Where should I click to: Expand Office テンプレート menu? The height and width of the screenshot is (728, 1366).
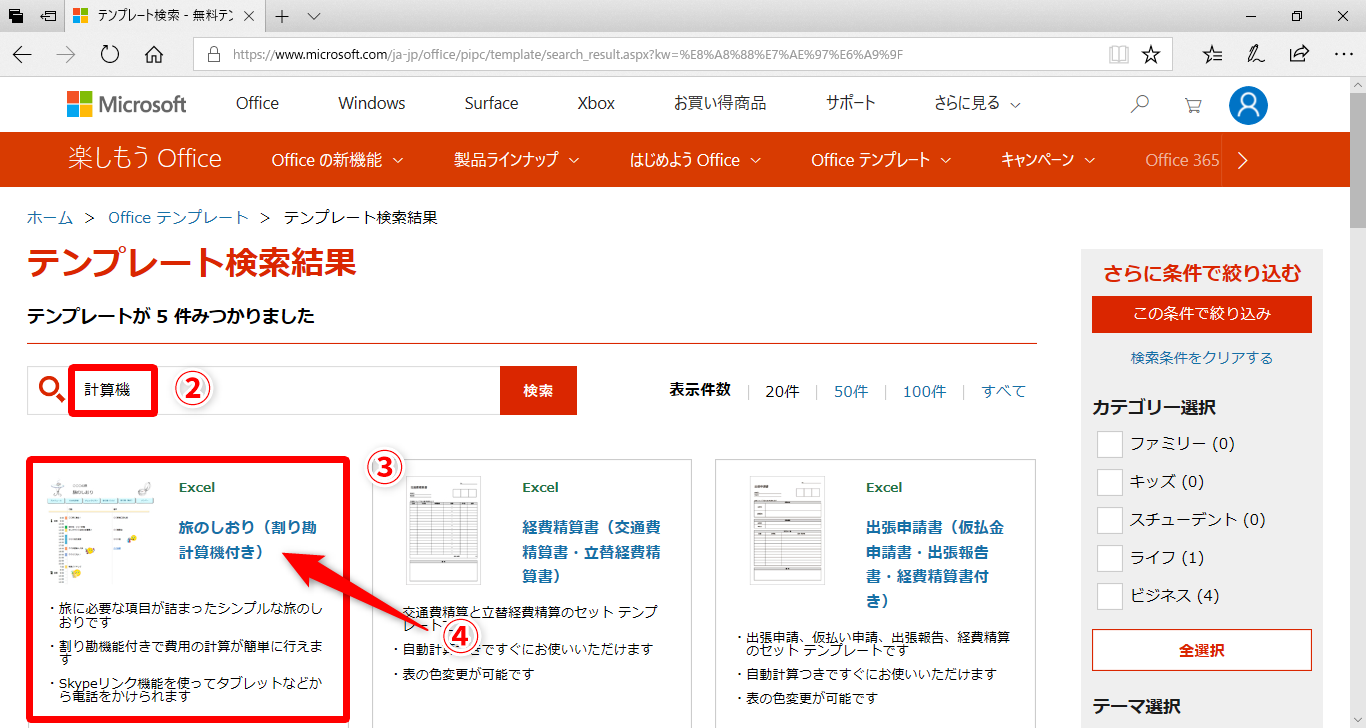pyautogui.click(x=881, y=160)
